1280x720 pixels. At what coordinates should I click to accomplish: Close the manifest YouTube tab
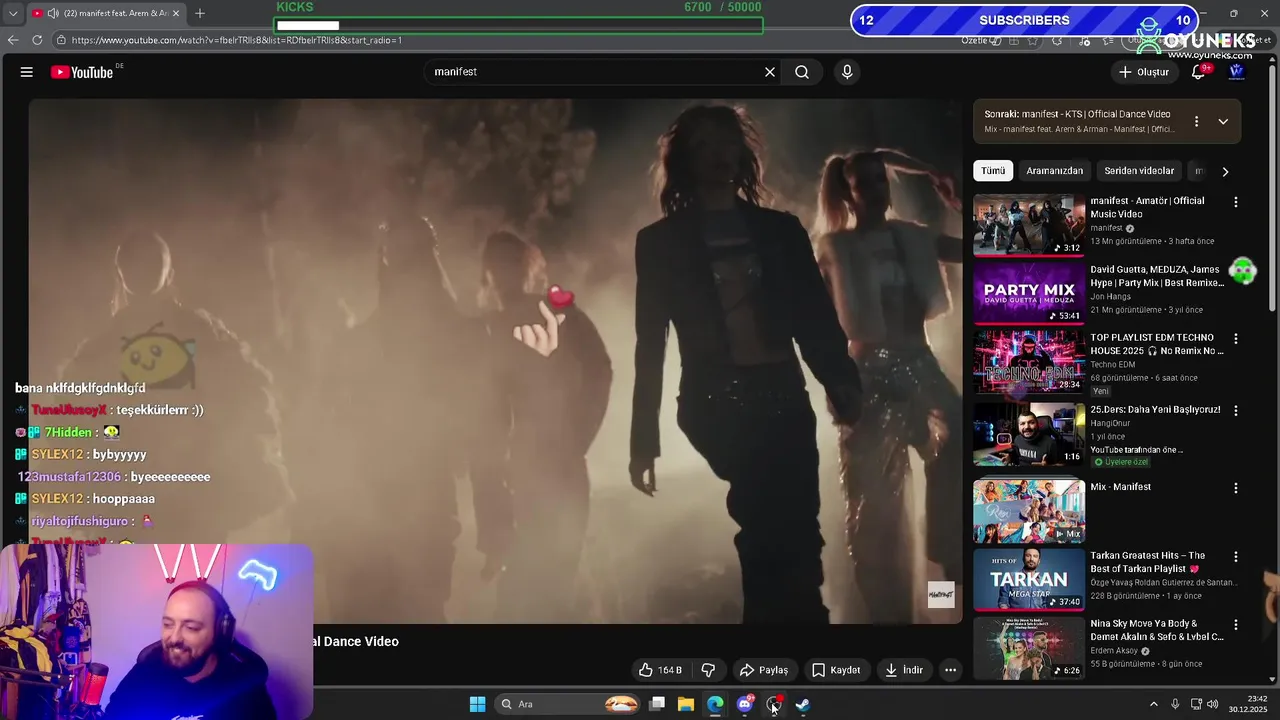pos(176,13)
